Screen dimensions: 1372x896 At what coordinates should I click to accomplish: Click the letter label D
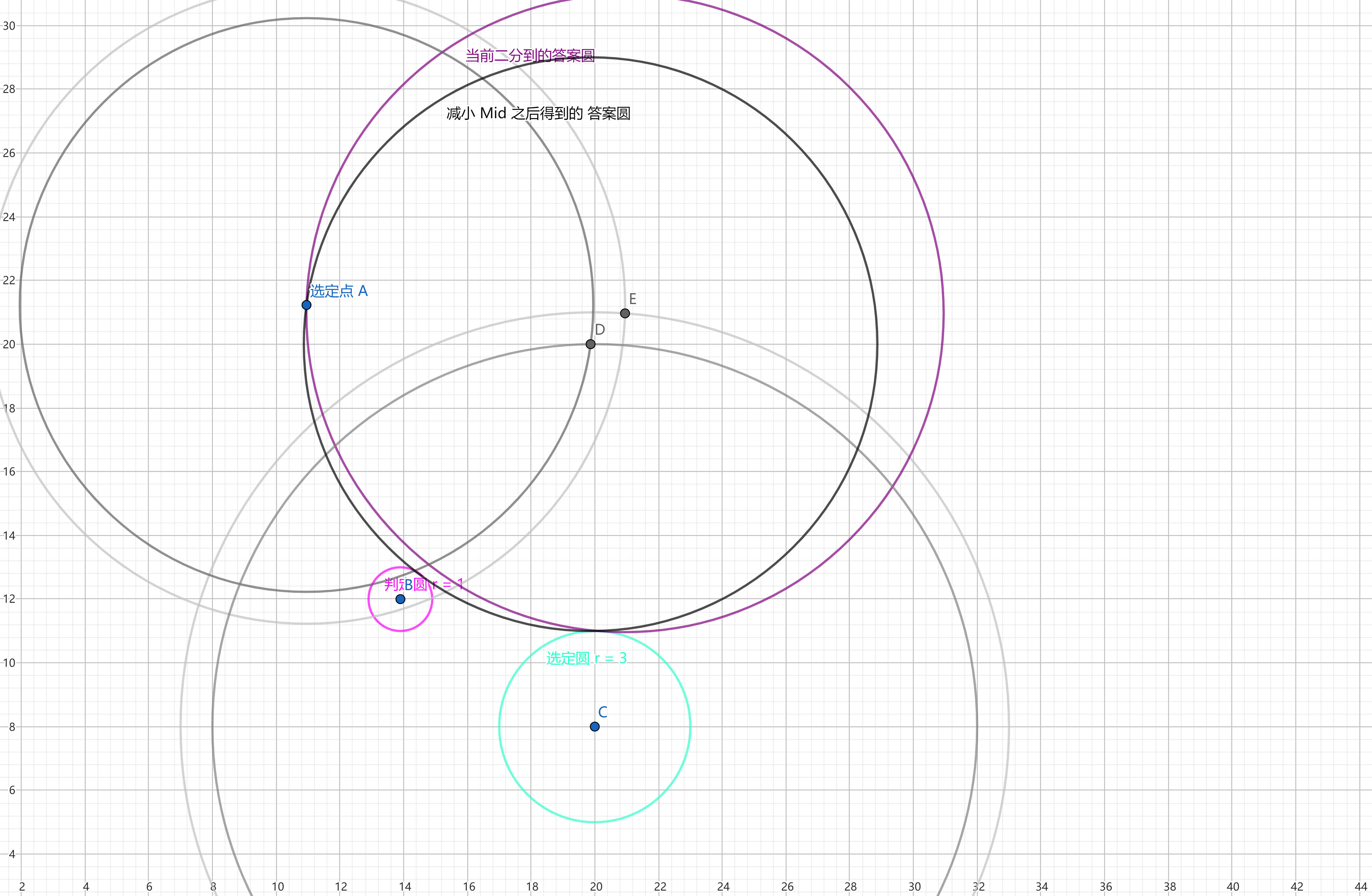[x=600, y=330]
